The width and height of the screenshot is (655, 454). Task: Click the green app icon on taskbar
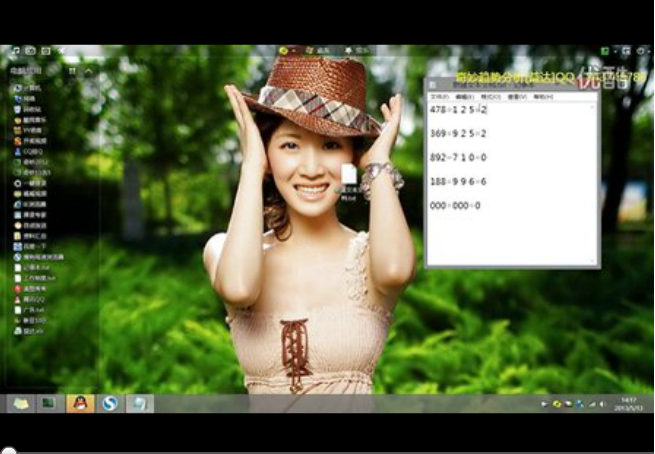[x=47, y=403]
